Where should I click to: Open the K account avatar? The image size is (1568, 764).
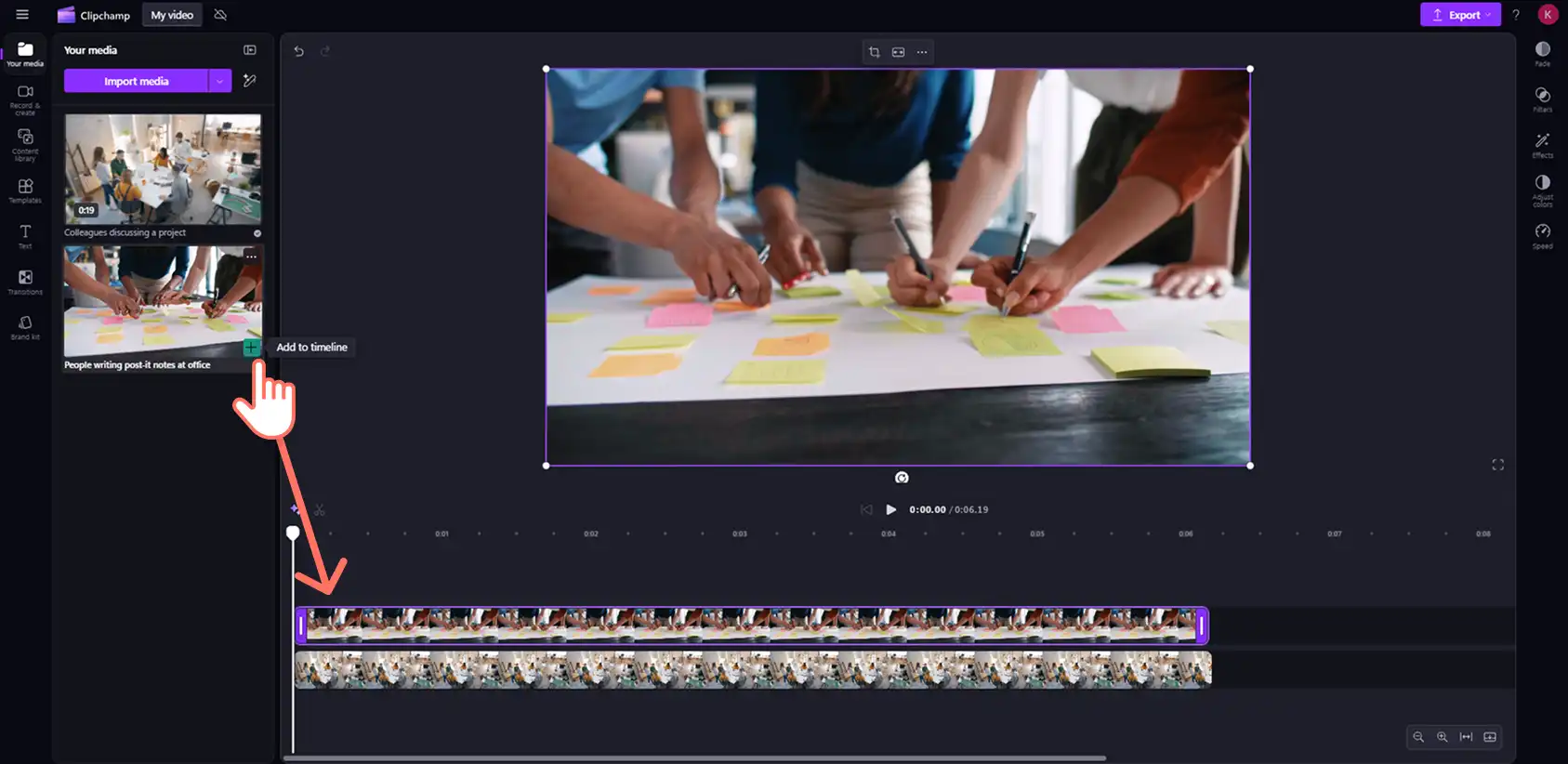[x=1548, y=14]
